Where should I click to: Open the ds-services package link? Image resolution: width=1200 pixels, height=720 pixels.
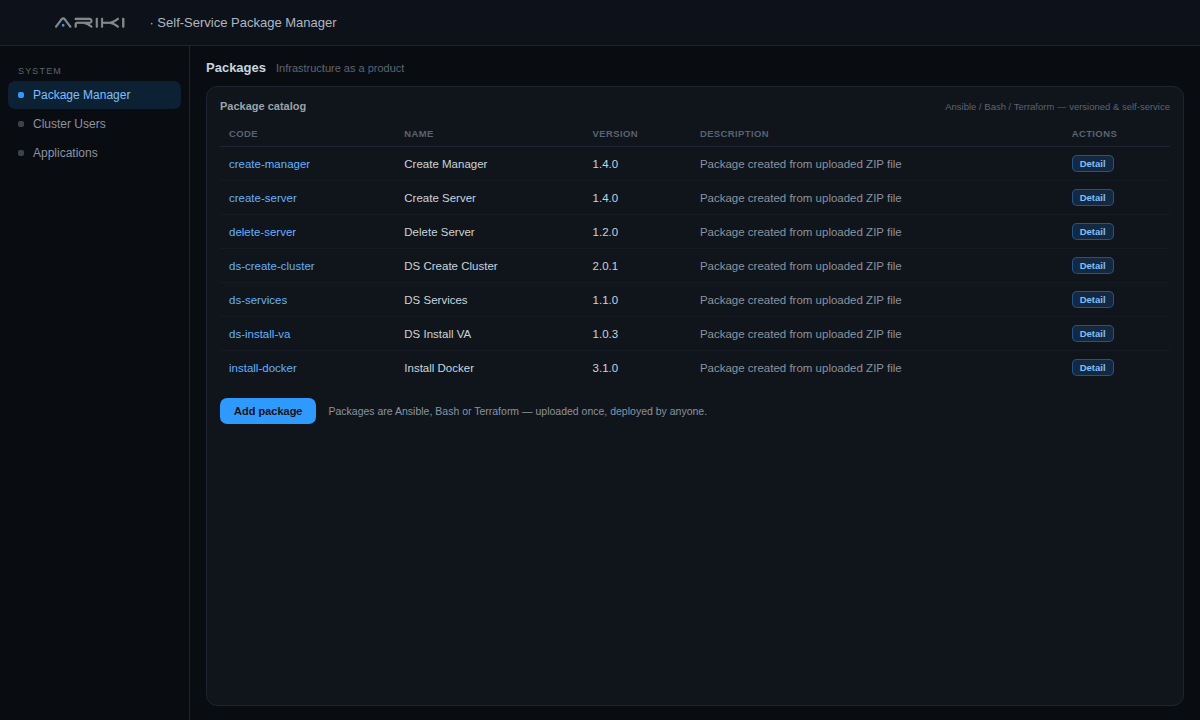258,300
